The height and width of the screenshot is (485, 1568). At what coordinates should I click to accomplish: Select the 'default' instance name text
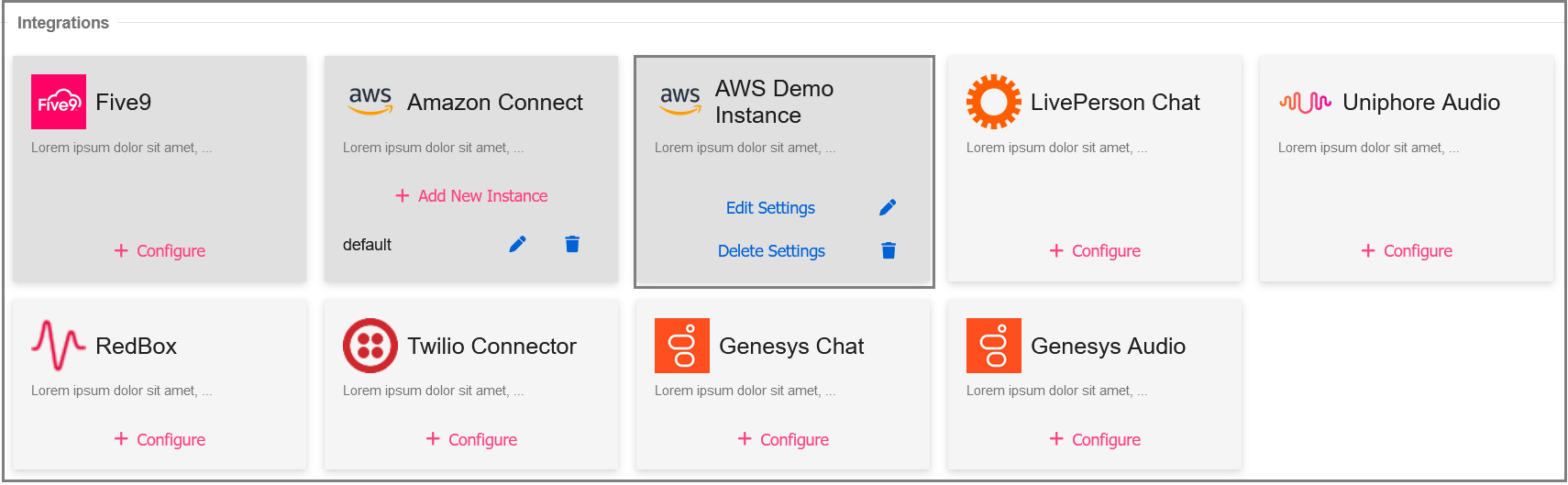pos(367,245)
